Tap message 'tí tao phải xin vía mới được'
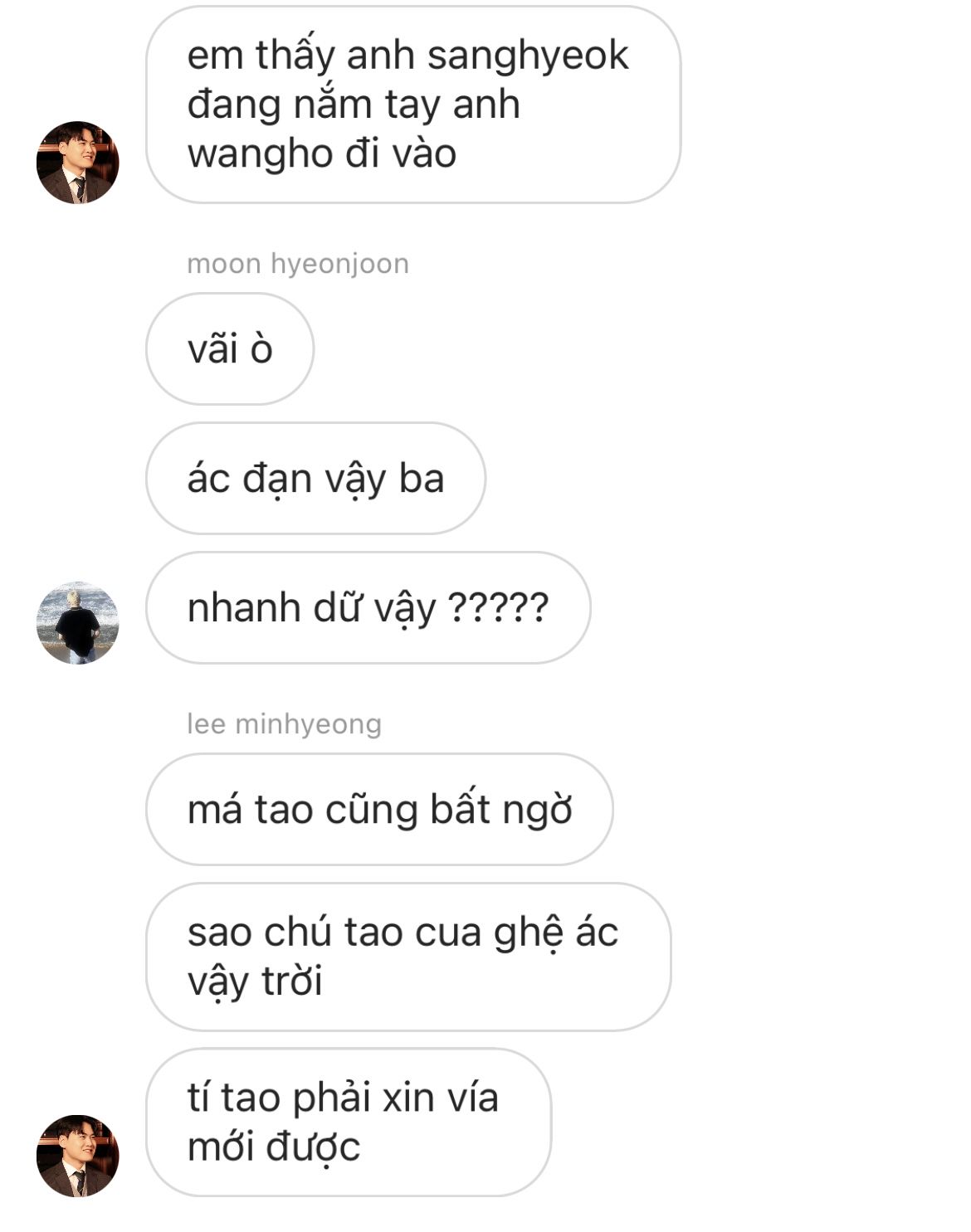Screen dimensions: 971x1232 point(349,1122)
